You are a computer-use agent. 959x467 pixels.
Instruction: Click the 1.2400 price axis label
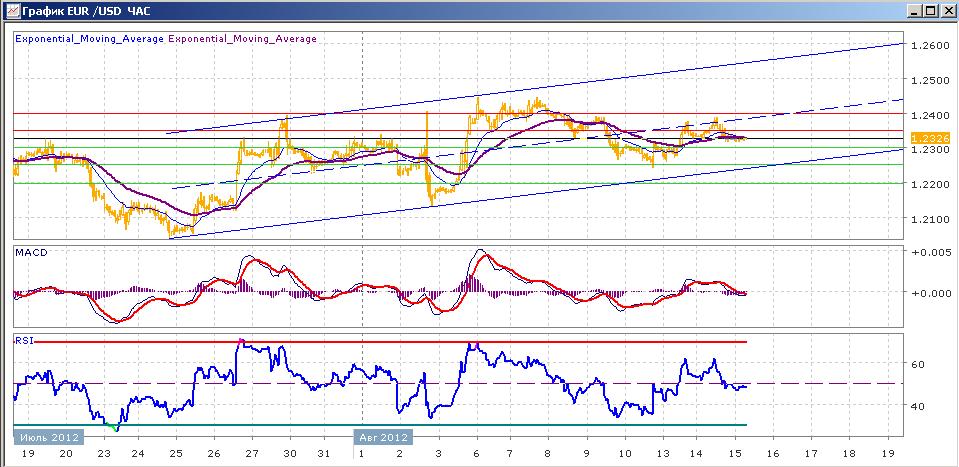click(928, 115)
